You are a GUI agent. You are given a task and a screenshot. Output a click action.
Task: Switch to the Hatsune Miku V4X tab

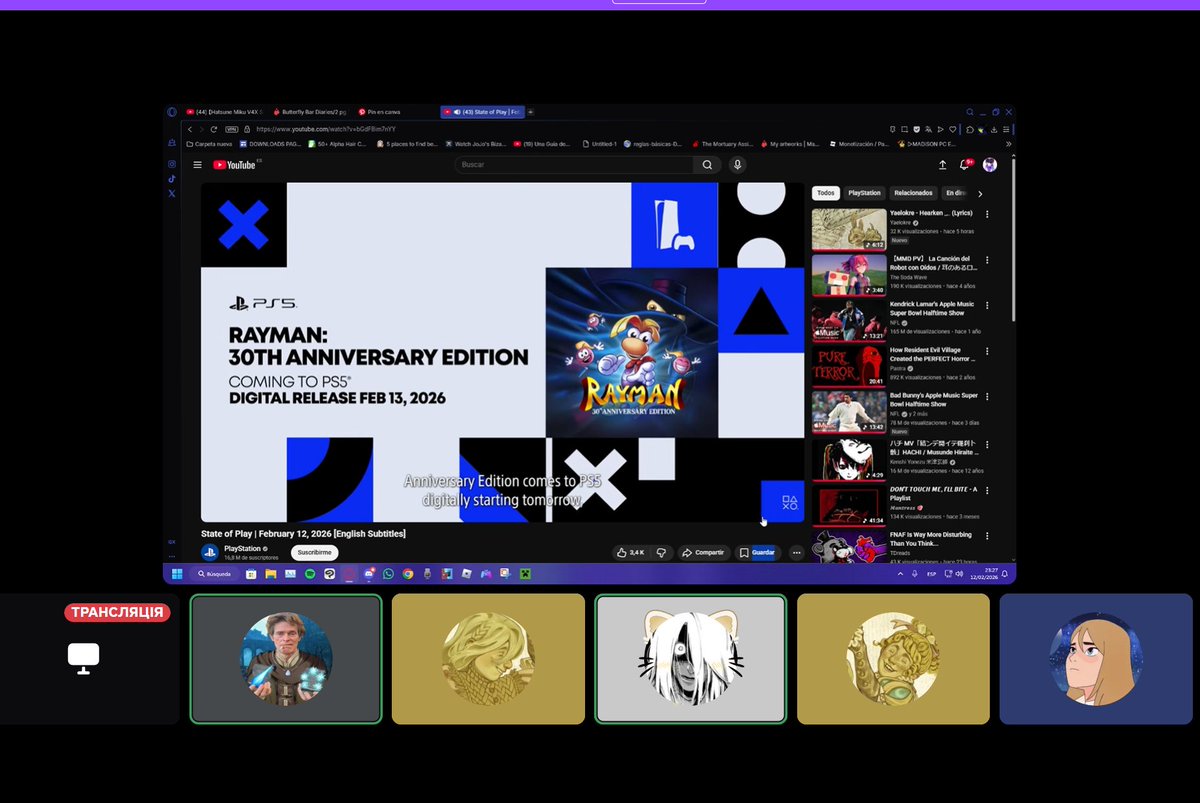[224, 112]
